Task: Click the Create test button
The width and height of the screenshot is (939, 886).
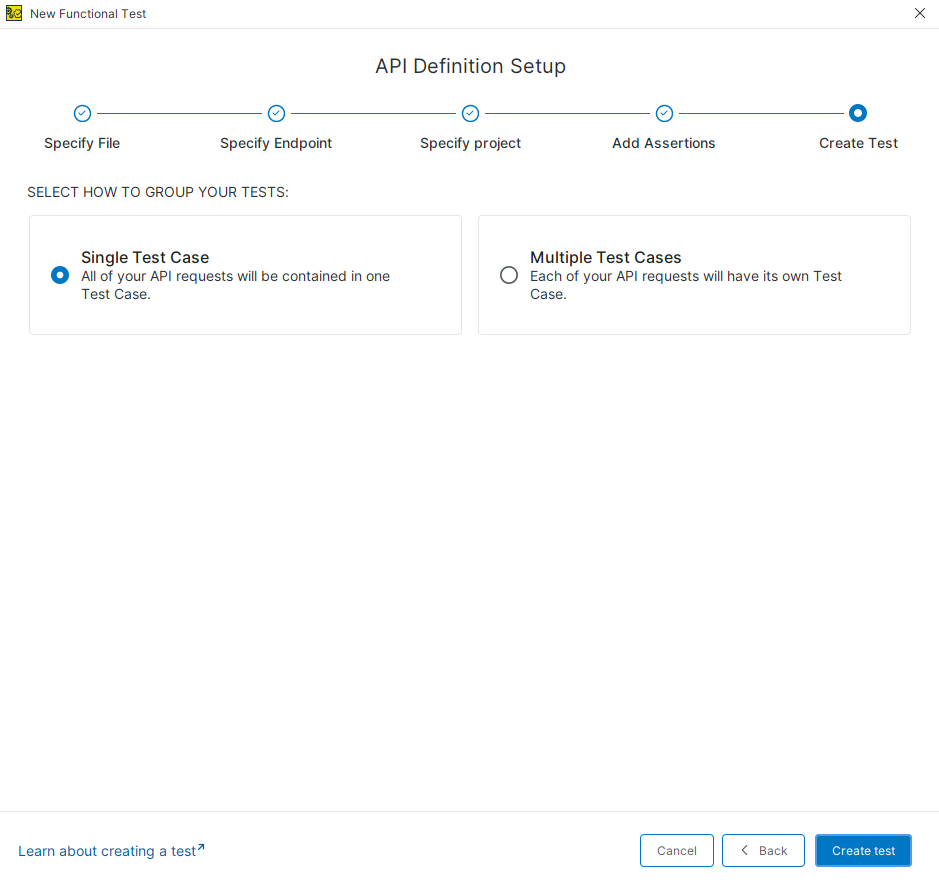Action: click(863, 850)
